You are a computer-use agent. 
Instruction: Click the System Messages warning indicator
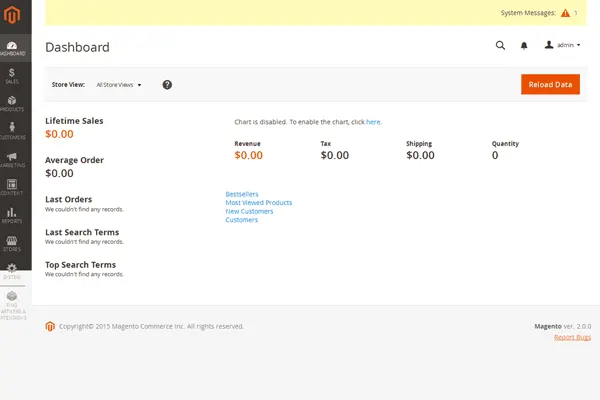point(566,13)
